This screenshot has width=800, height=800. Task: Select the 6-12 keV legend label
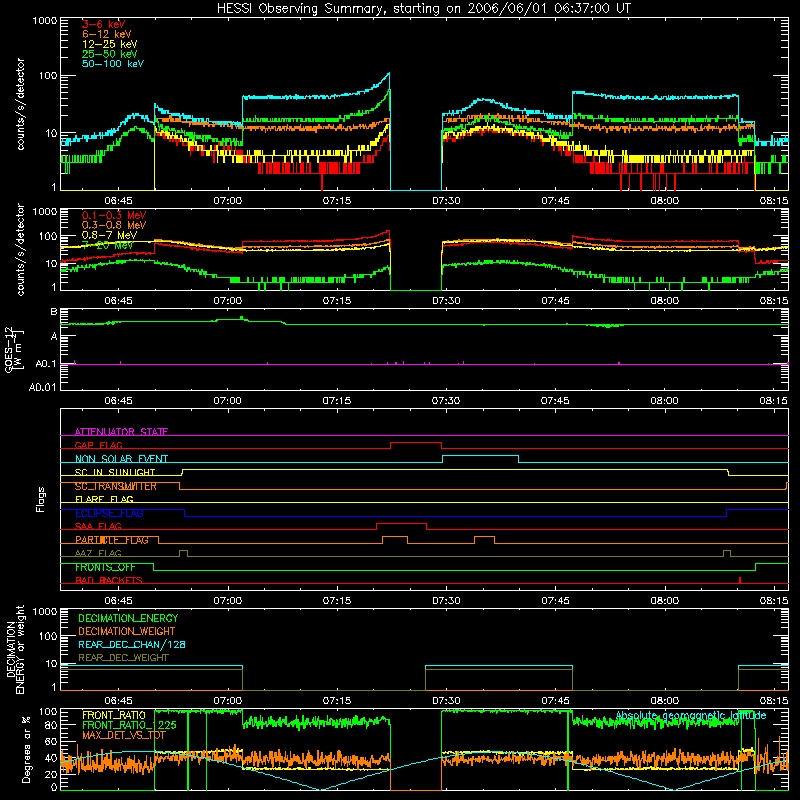[106, 34]
